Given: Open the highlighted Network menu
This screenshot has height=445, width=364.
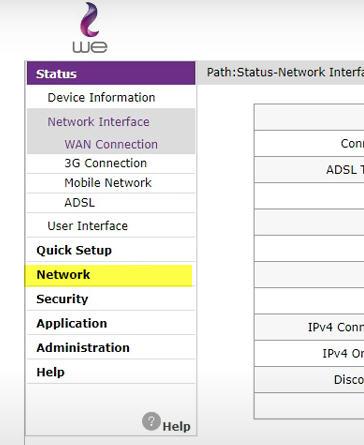Looking at the screenshot, I should (109, 275).
